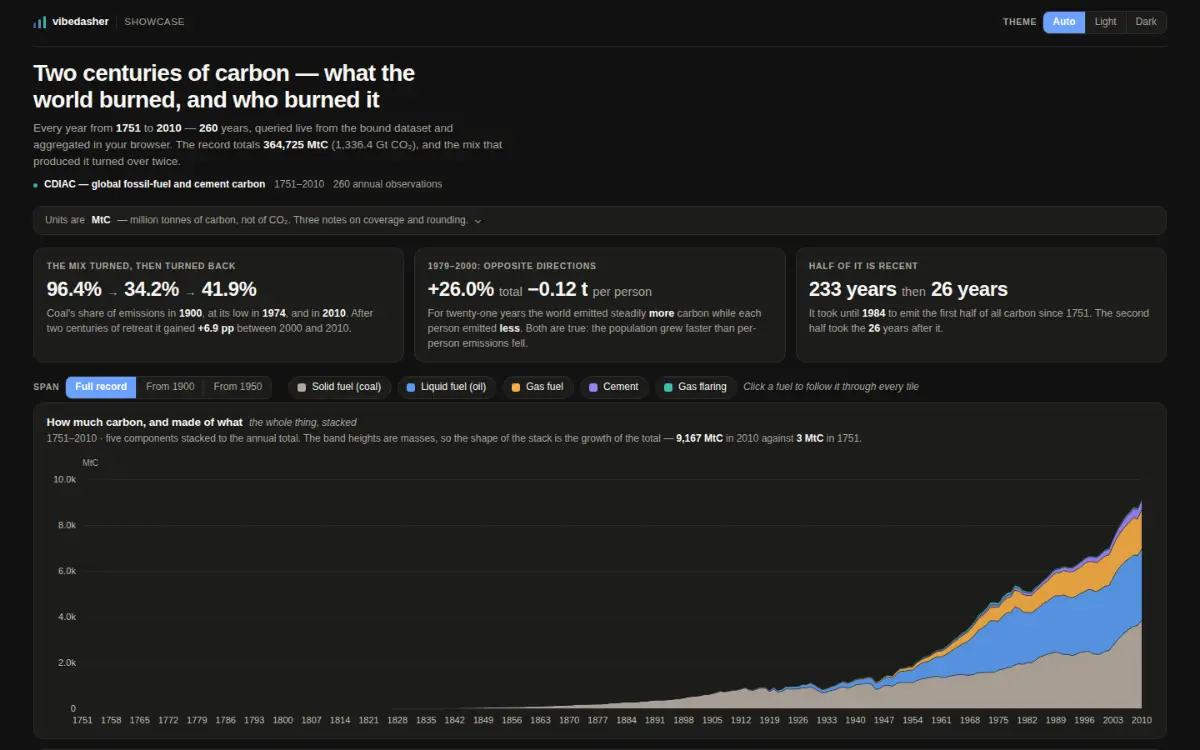
Task: Click the MtC axis unit label
Action: 90,463
